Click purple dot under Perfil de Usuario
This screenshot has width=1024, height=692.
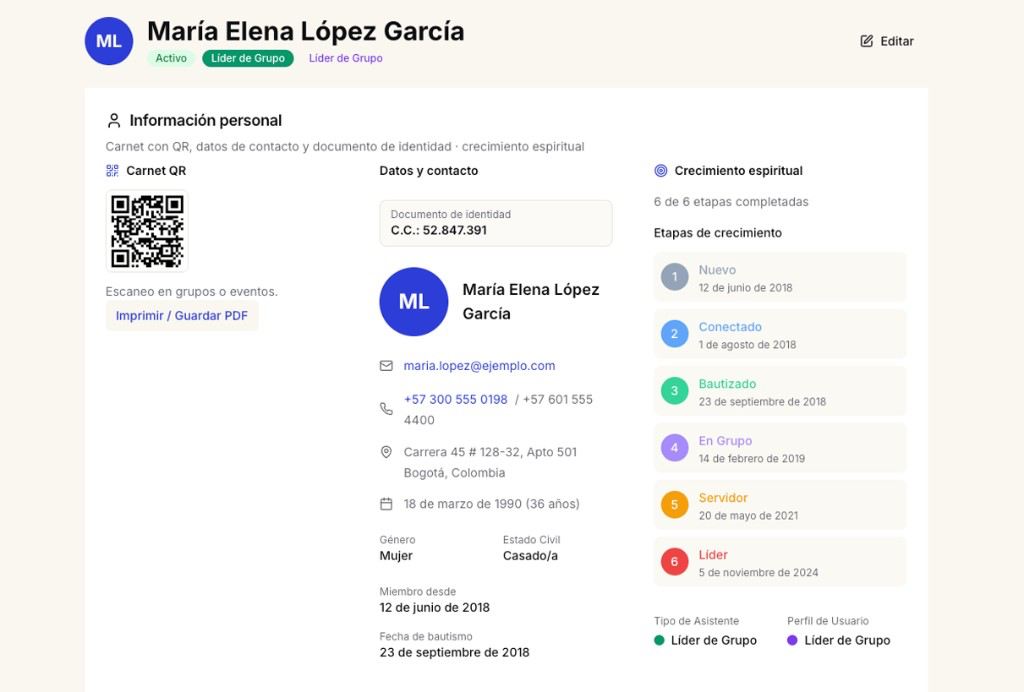pyautogui.click(x=792, y=640)
